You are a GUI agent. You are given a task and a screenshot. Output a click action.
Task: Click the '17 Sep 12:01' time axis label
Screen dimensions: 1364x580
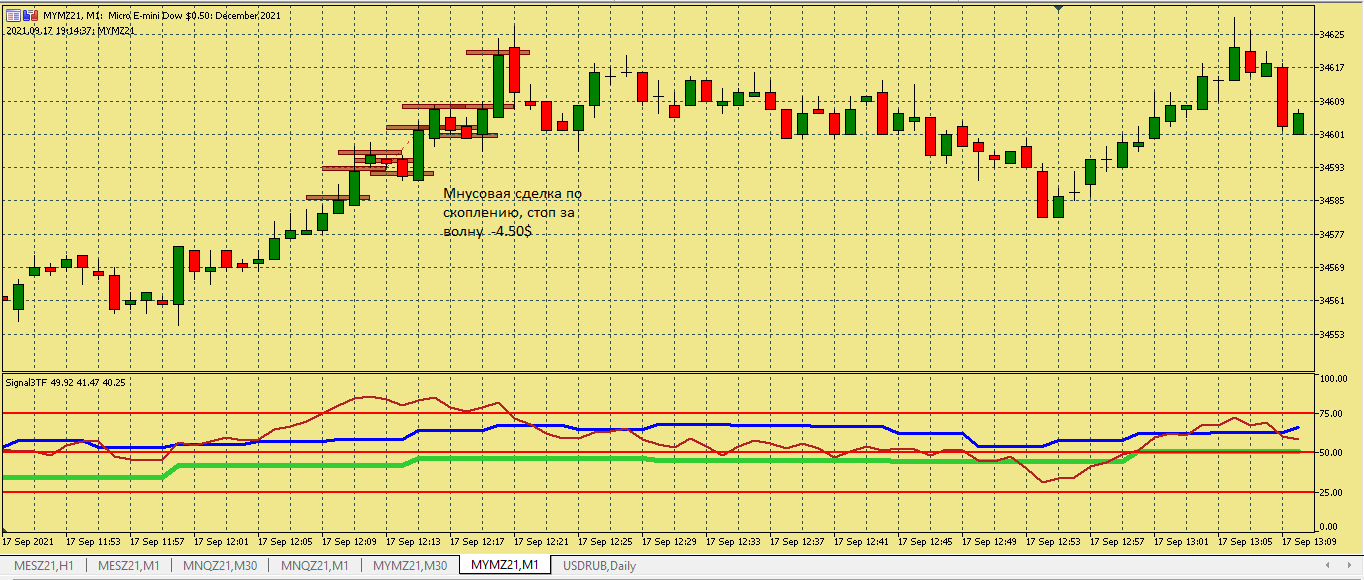click(x=221, y=542)
